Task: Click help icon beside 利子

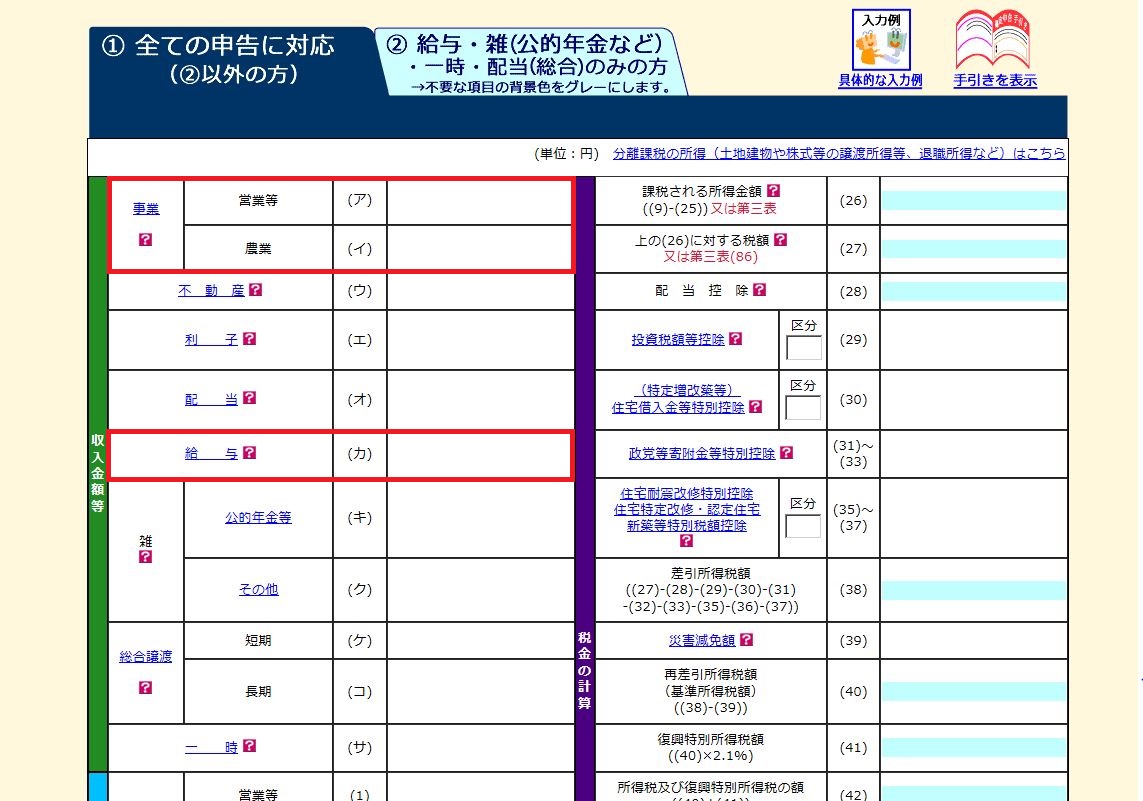Action: coord(249,339)
